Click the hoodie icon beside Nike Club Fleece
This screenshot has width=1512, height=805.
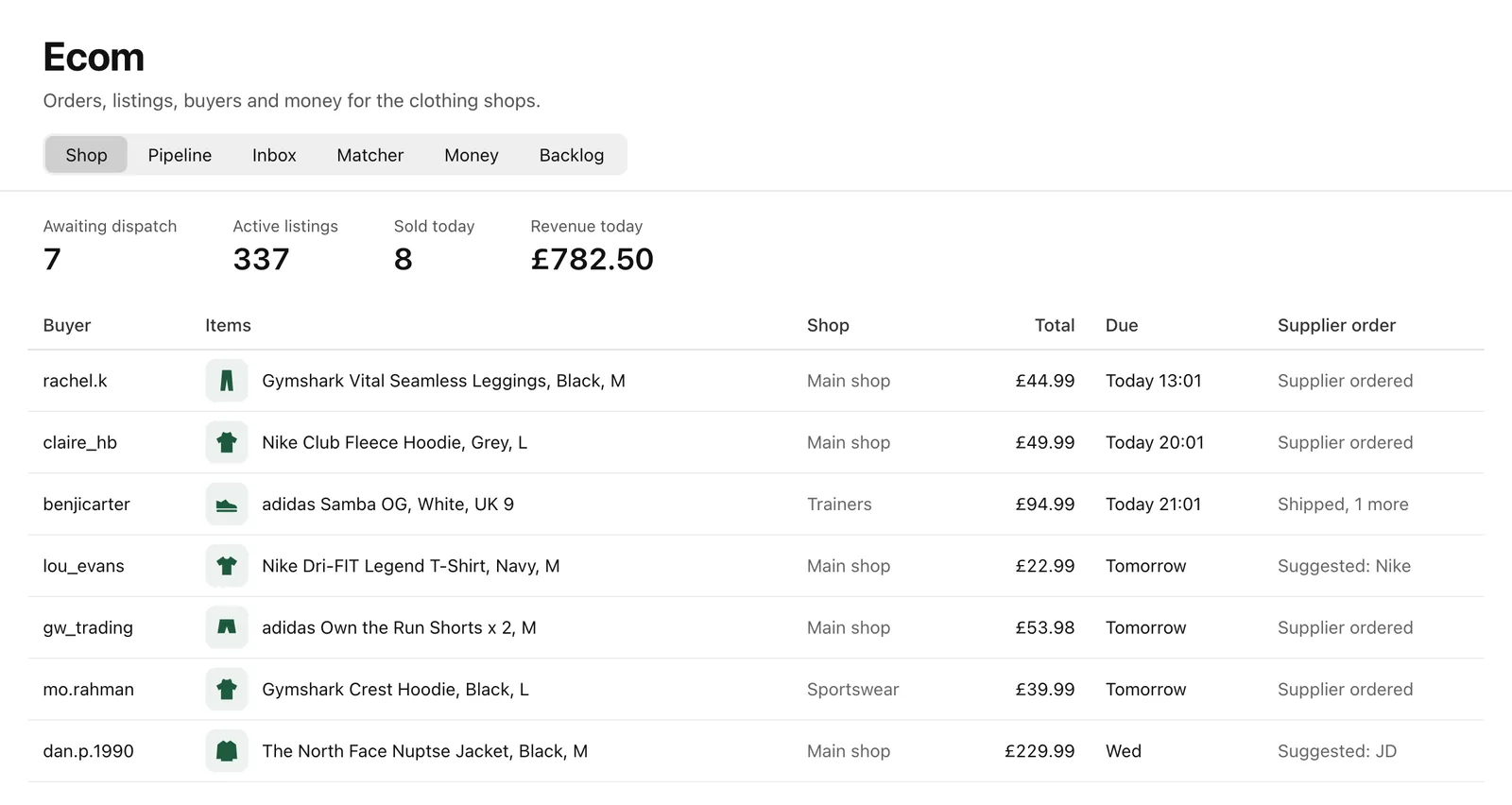pyautogui.click(x=227, y=442)
